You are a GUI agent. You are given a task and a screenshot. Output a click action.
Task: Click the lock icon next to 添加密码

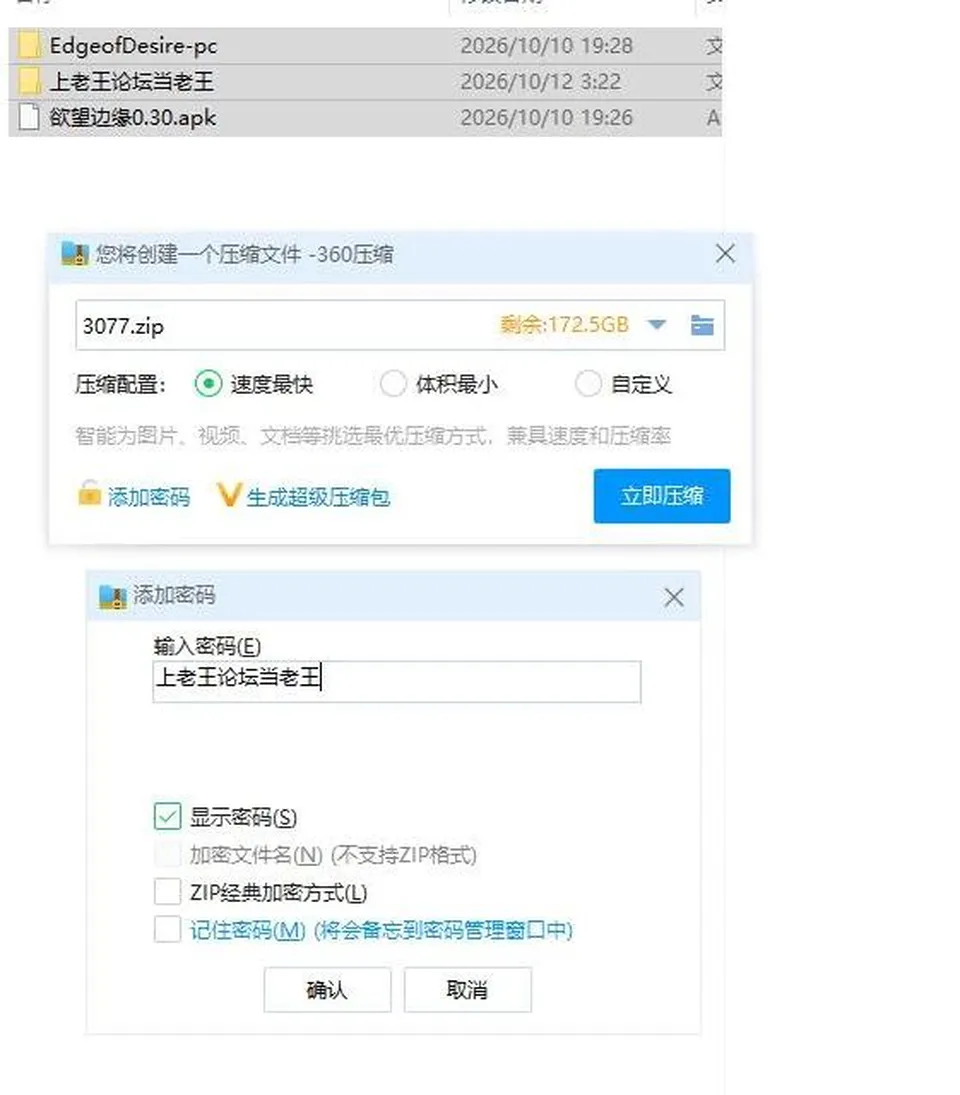89,494
